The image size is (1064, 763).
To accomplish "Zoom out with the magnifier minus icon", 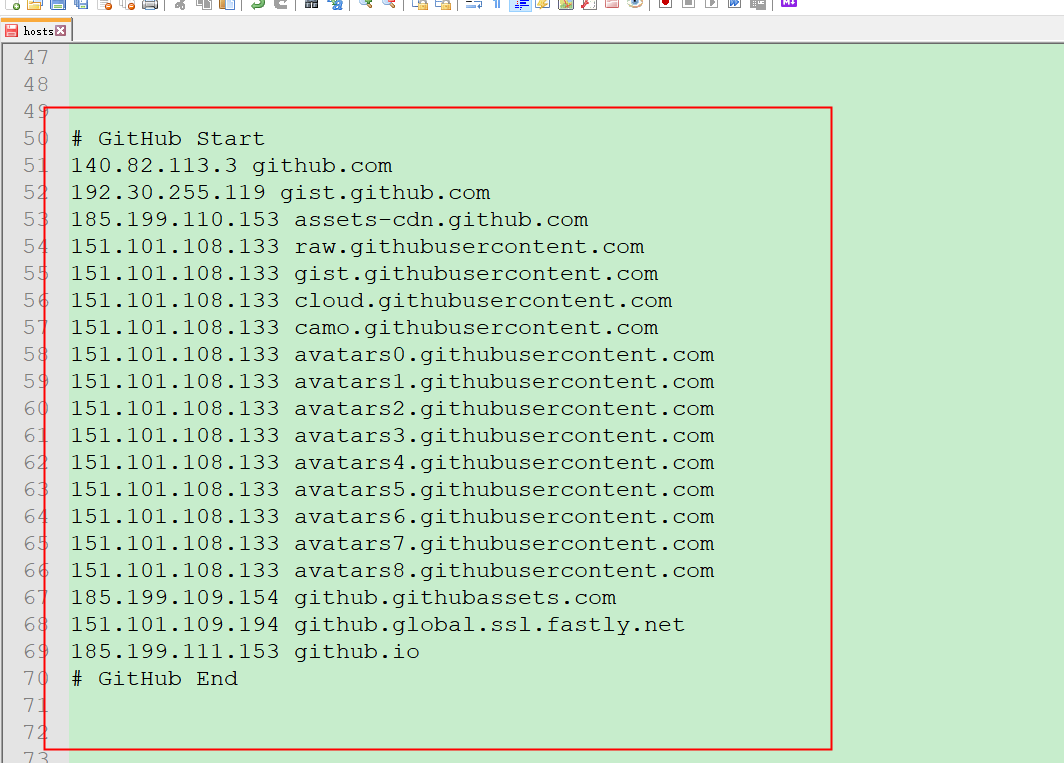I will [x=389, y=3].
